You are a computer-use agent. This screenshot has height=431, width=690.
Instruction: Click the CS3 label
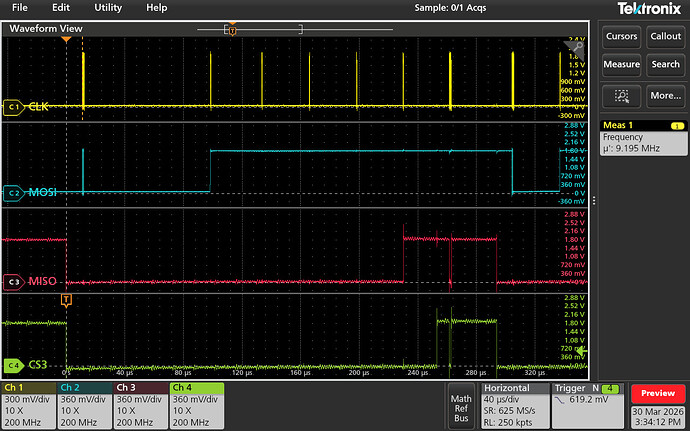pos(38,365)
